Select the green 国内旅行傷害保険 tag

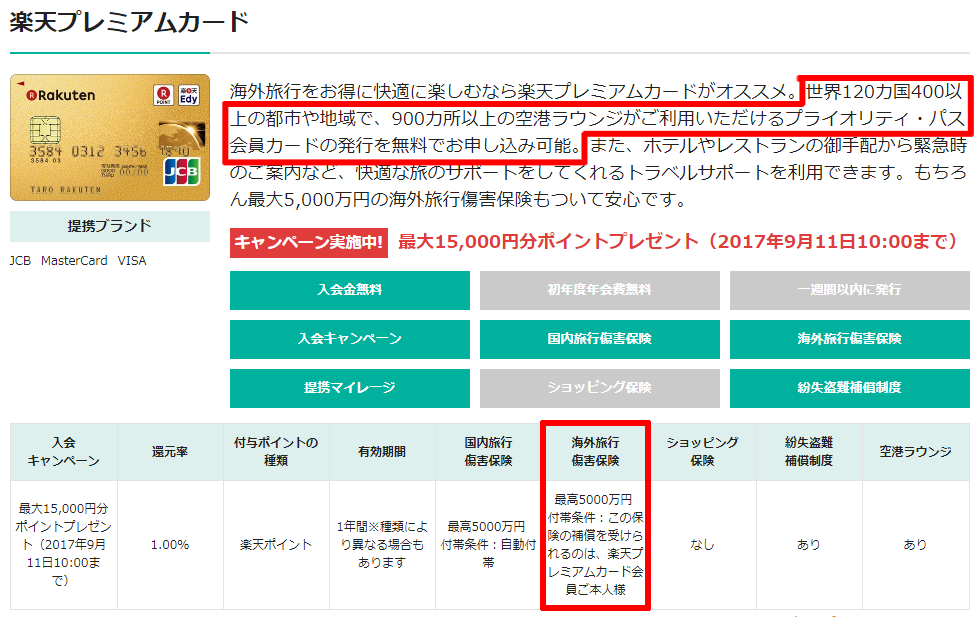point(599,339)
